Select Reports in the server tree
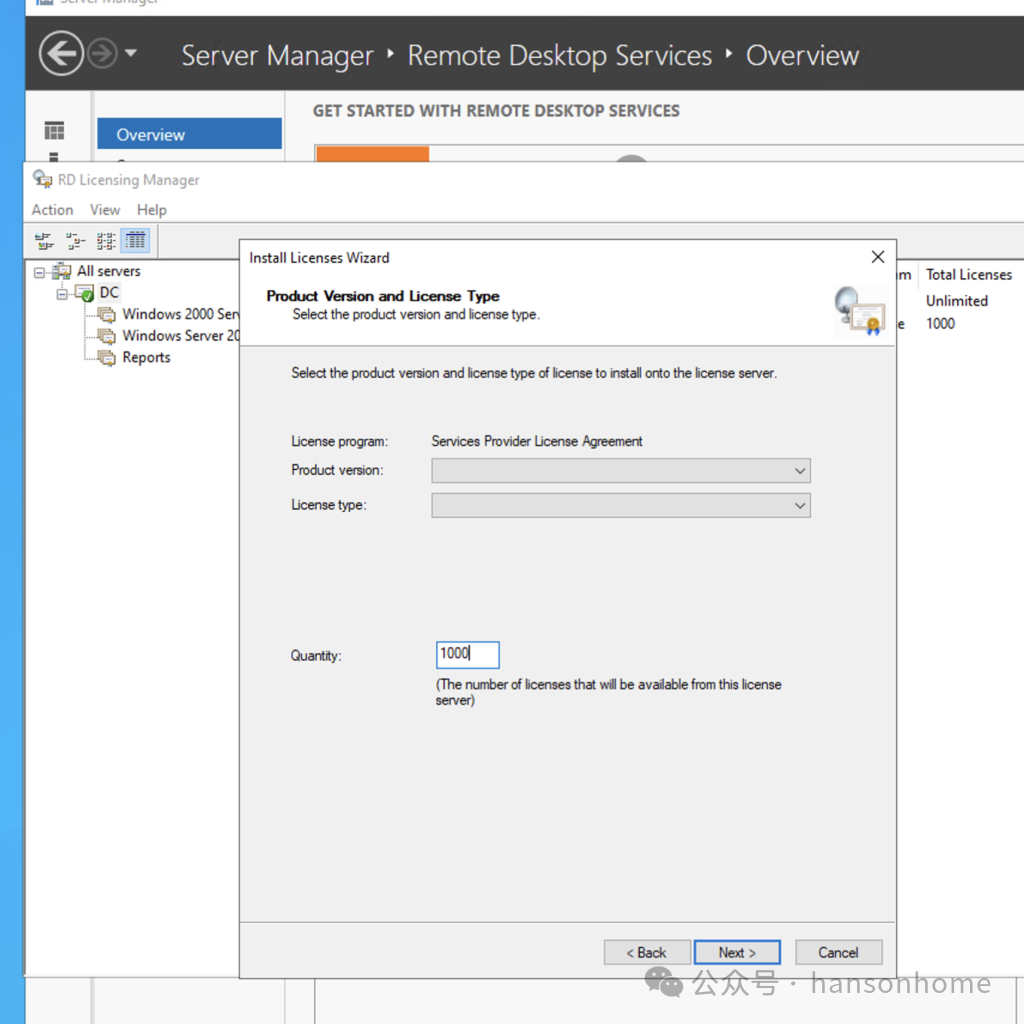1024x1024 pixels. (146, 358)
